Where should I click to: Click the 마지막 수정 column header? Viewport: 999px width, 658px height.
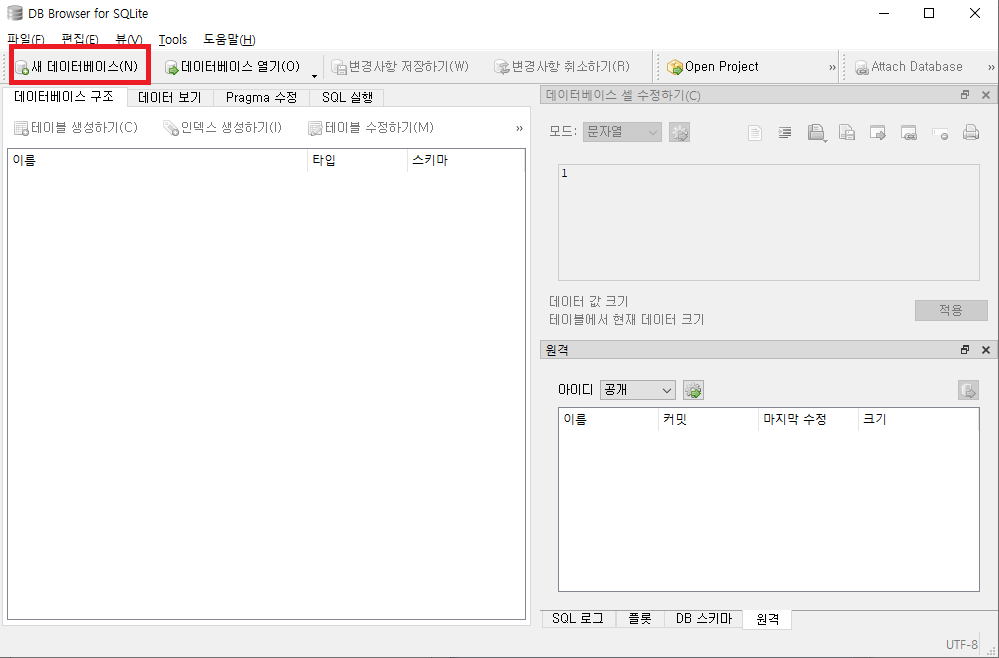pos(809,419)
